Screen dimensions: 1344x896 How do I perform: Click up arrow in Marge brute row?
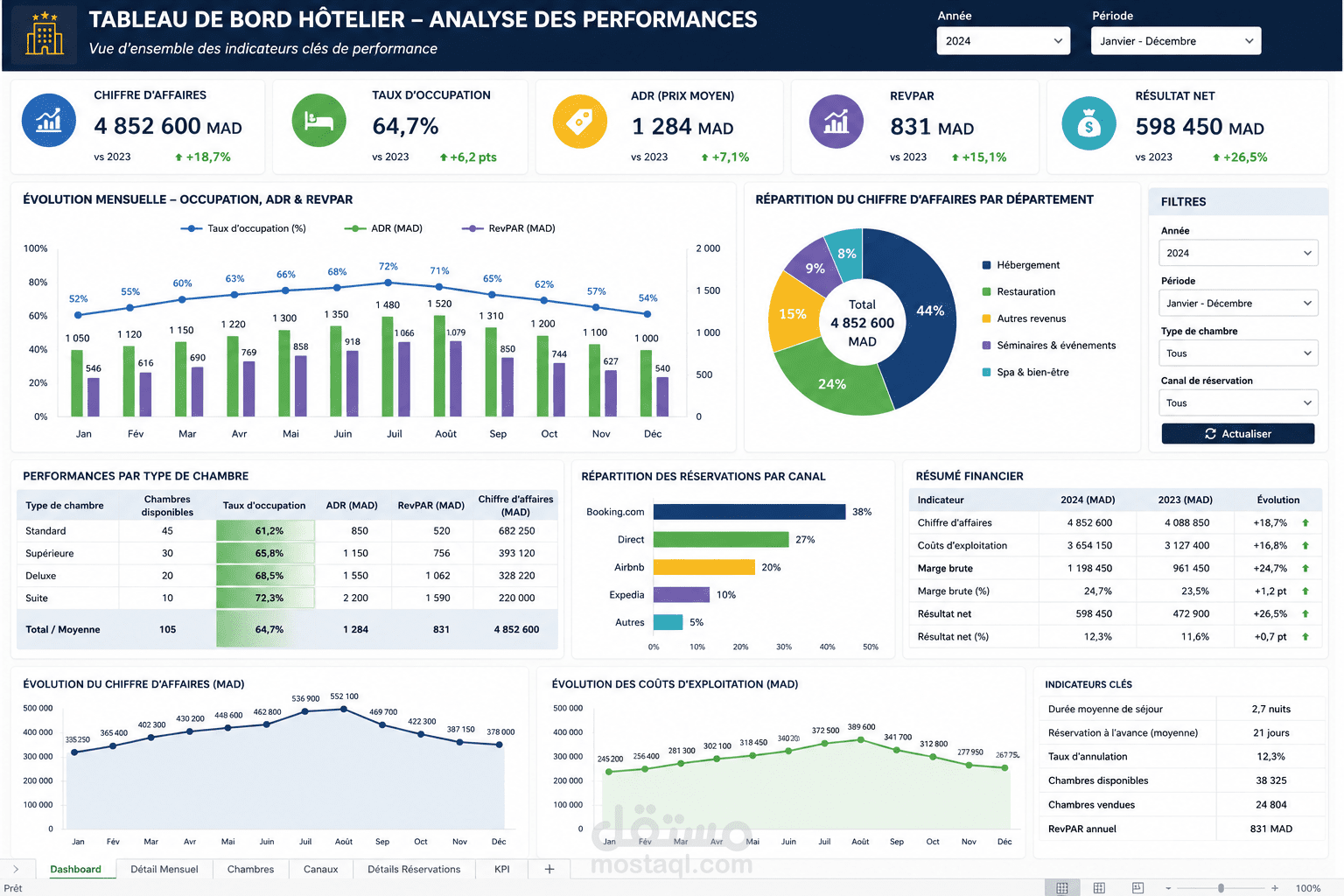coord(1305,568)
